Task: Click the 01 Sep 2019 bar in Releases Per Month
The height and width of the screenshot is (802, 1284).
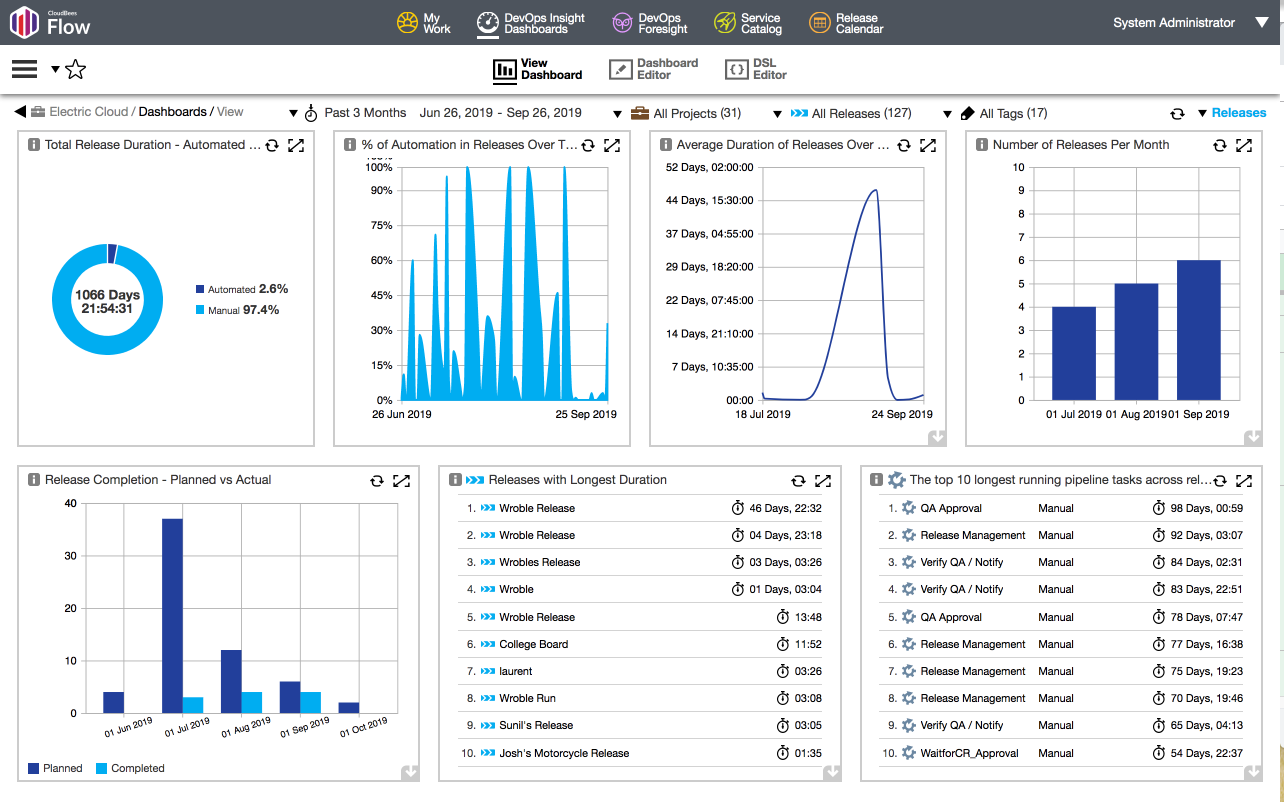Action: tap(1198, 329)
